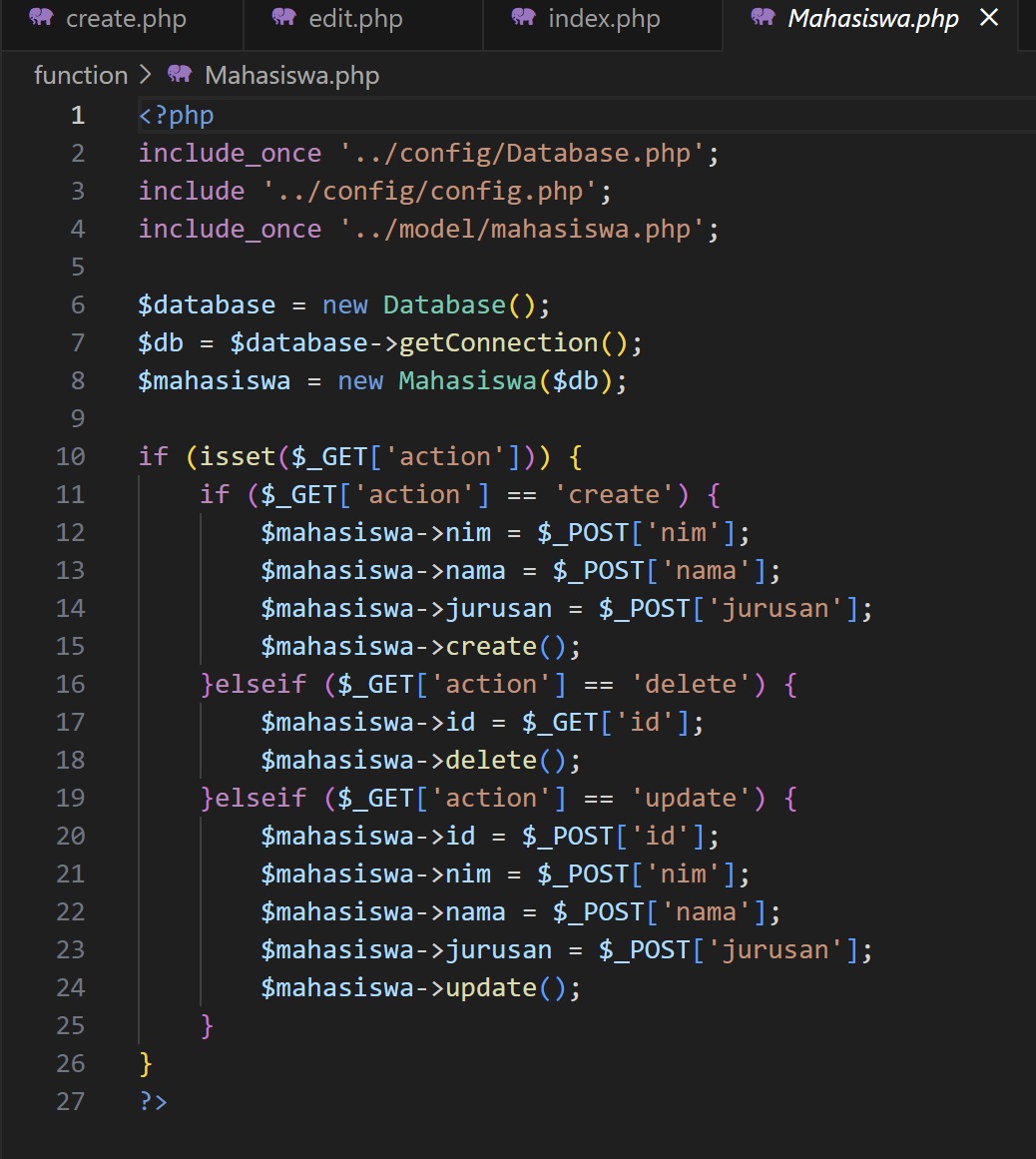The height and width of the screenshot is (1159, 1036).
Task: Click the '../config/config.php' include path
Action: pyautogui.click(x=429, y=192)
